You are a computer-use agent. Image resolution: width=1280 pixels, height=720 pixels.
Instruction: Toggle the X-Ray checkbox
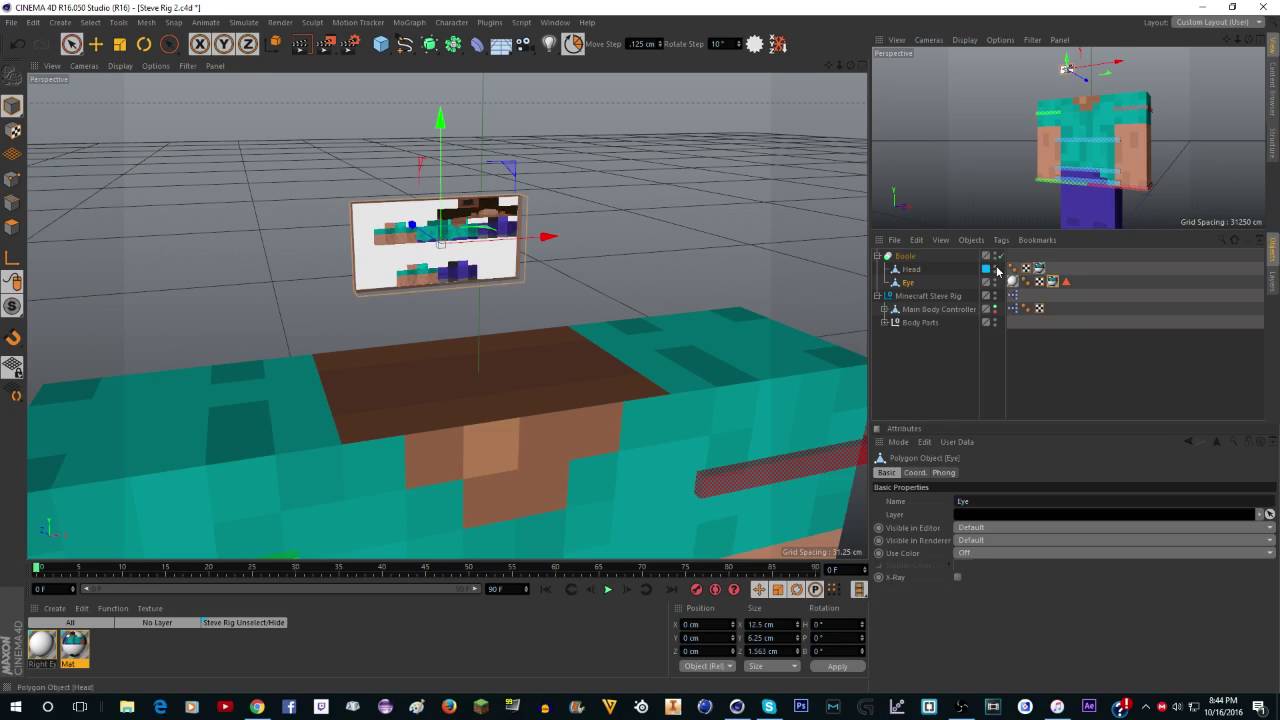(x=958, y=577)
